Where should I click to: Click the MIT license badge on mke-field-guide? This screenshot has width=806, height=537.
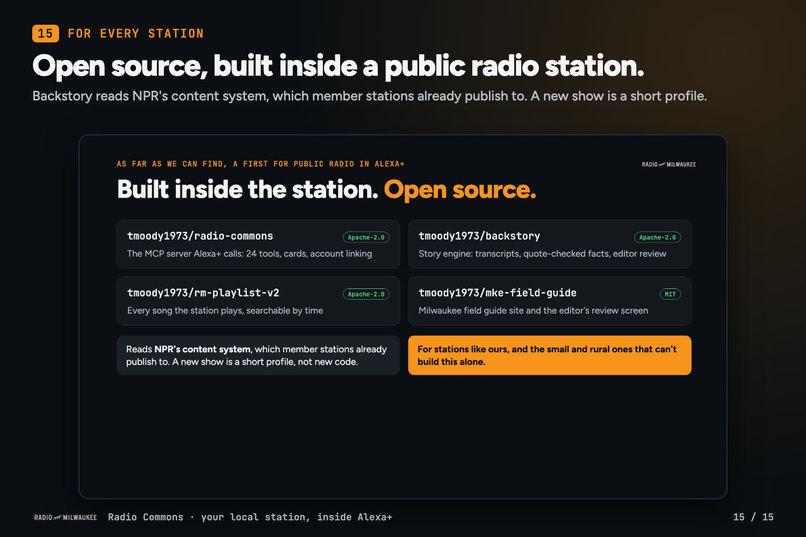coord(670,294)
